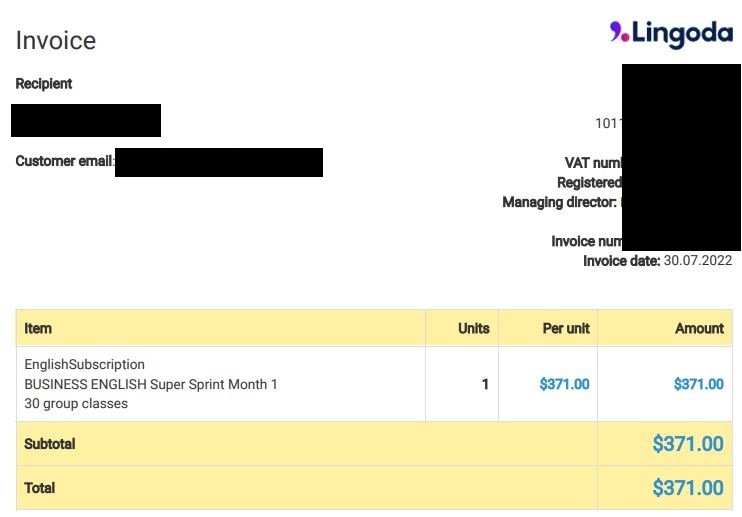Select the EnglishSubscription item text
742x517 pixels.
pos(85,364)
